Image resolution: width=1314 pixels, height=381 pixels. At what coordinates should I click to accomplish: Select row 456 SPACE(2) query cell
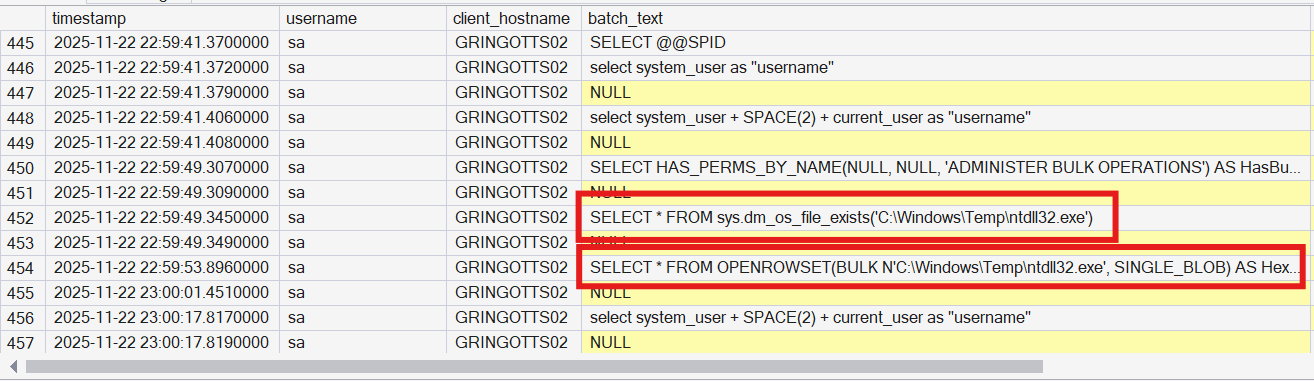coord(947,318)
